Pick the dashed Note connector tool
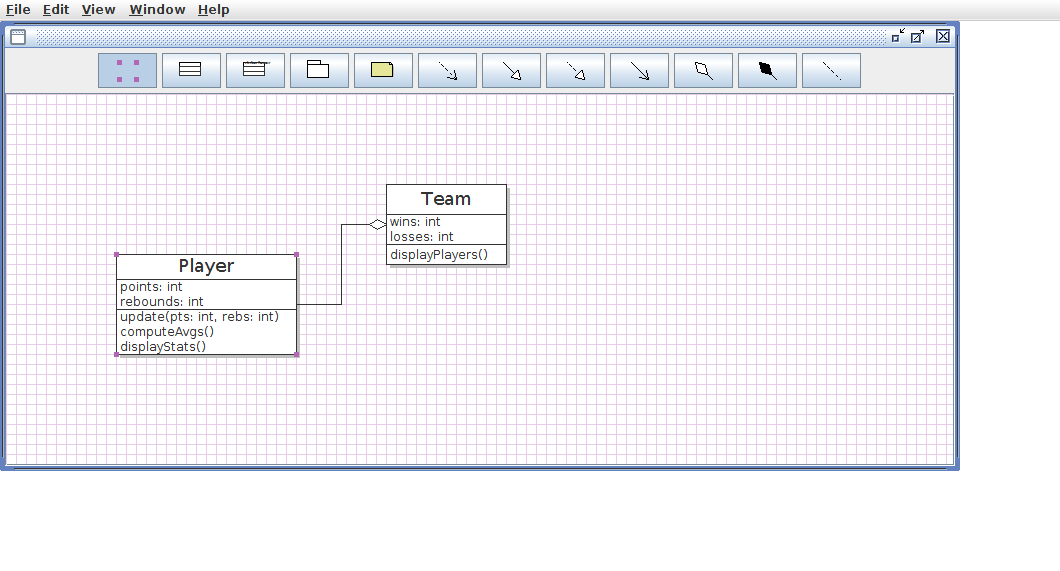 click(x=832, y=70)
